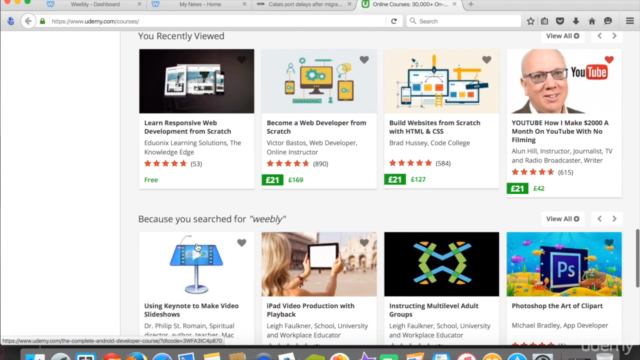Click the chat bubble toolbar icon
This screenshot has width=640, height=360.
click(608, 21)
